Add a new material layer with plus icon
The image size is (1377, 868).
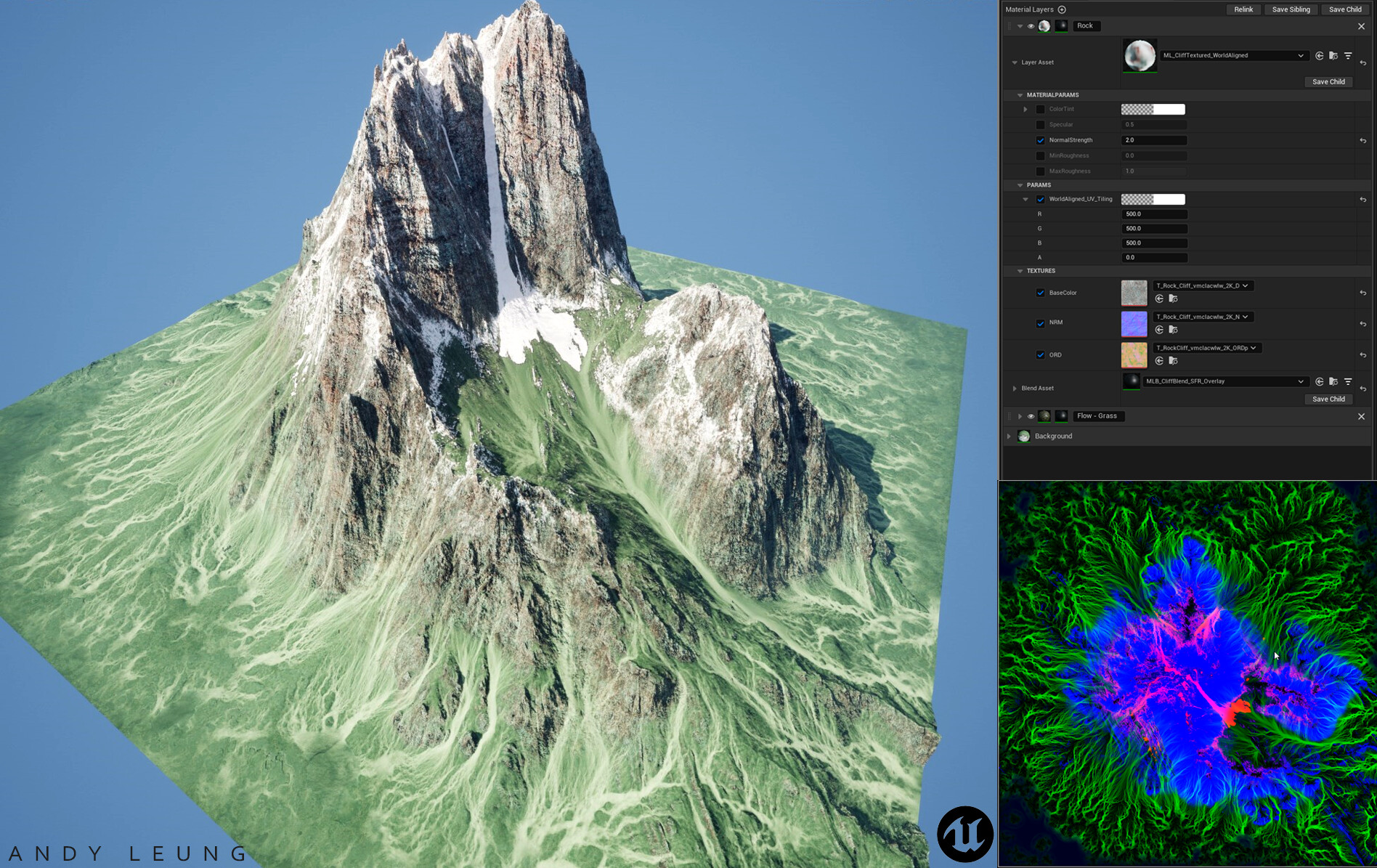(1062, 9)
